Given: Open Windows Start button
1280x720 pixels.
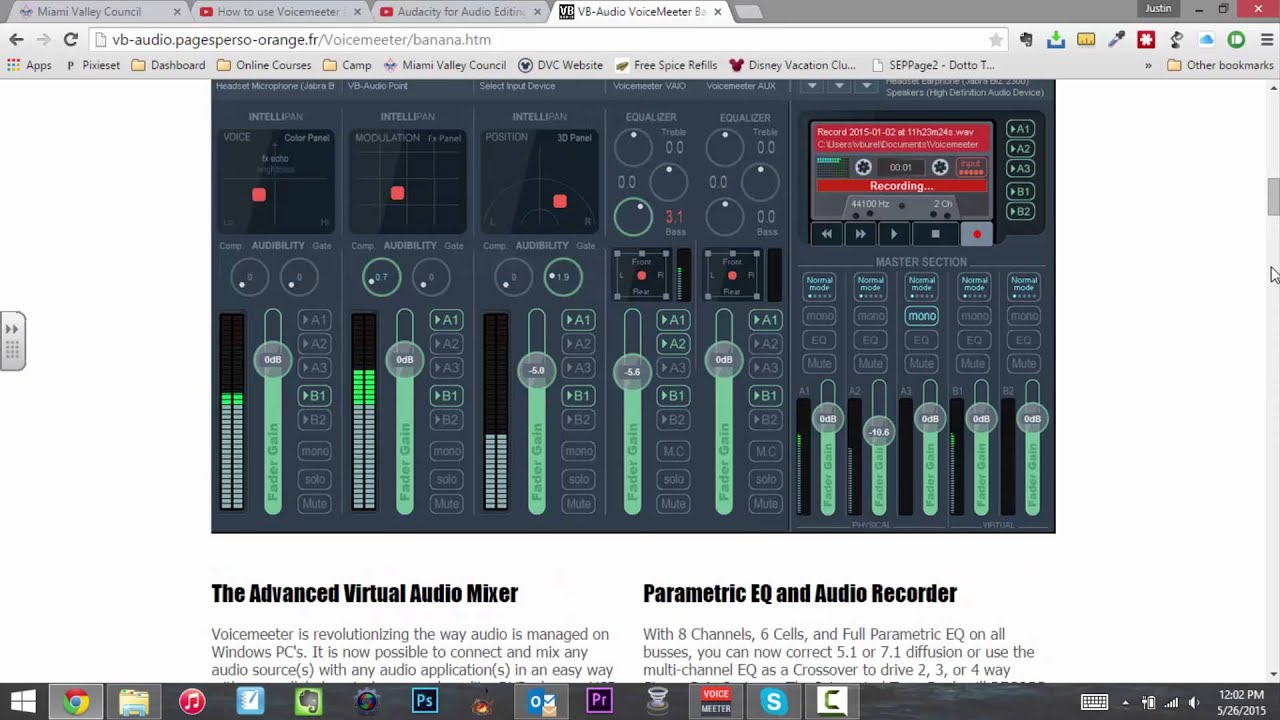Looking at the screenshot, I should [23, 701].
